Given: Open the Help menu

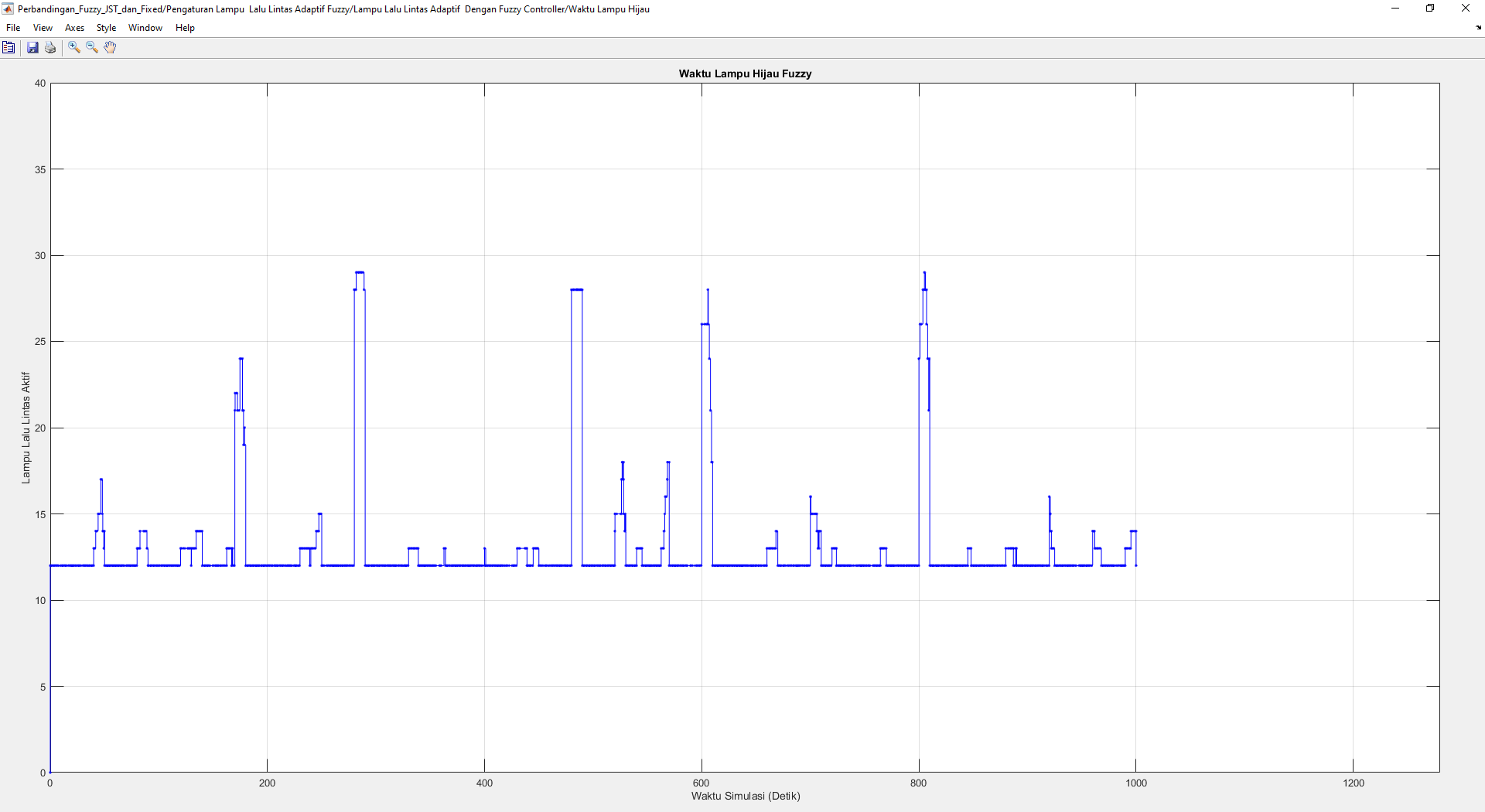Looking at the screenshot, I should tap(185, 28).
